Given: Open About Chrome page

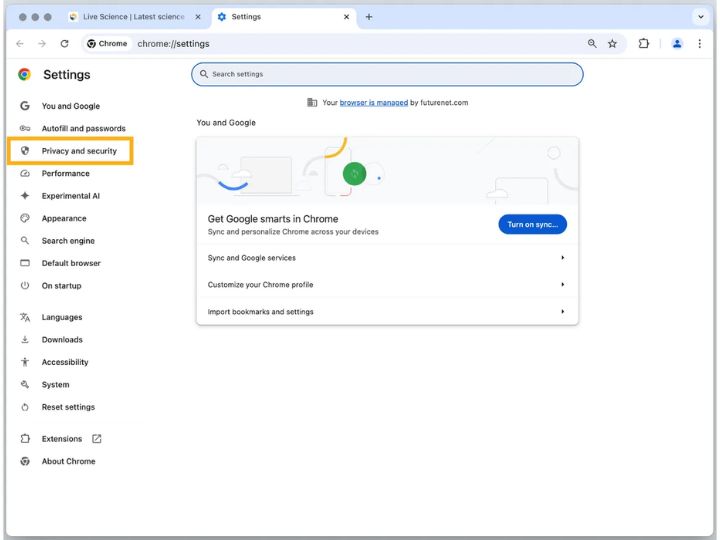Looking at the screenshot, I should click(x=68, y=461).
